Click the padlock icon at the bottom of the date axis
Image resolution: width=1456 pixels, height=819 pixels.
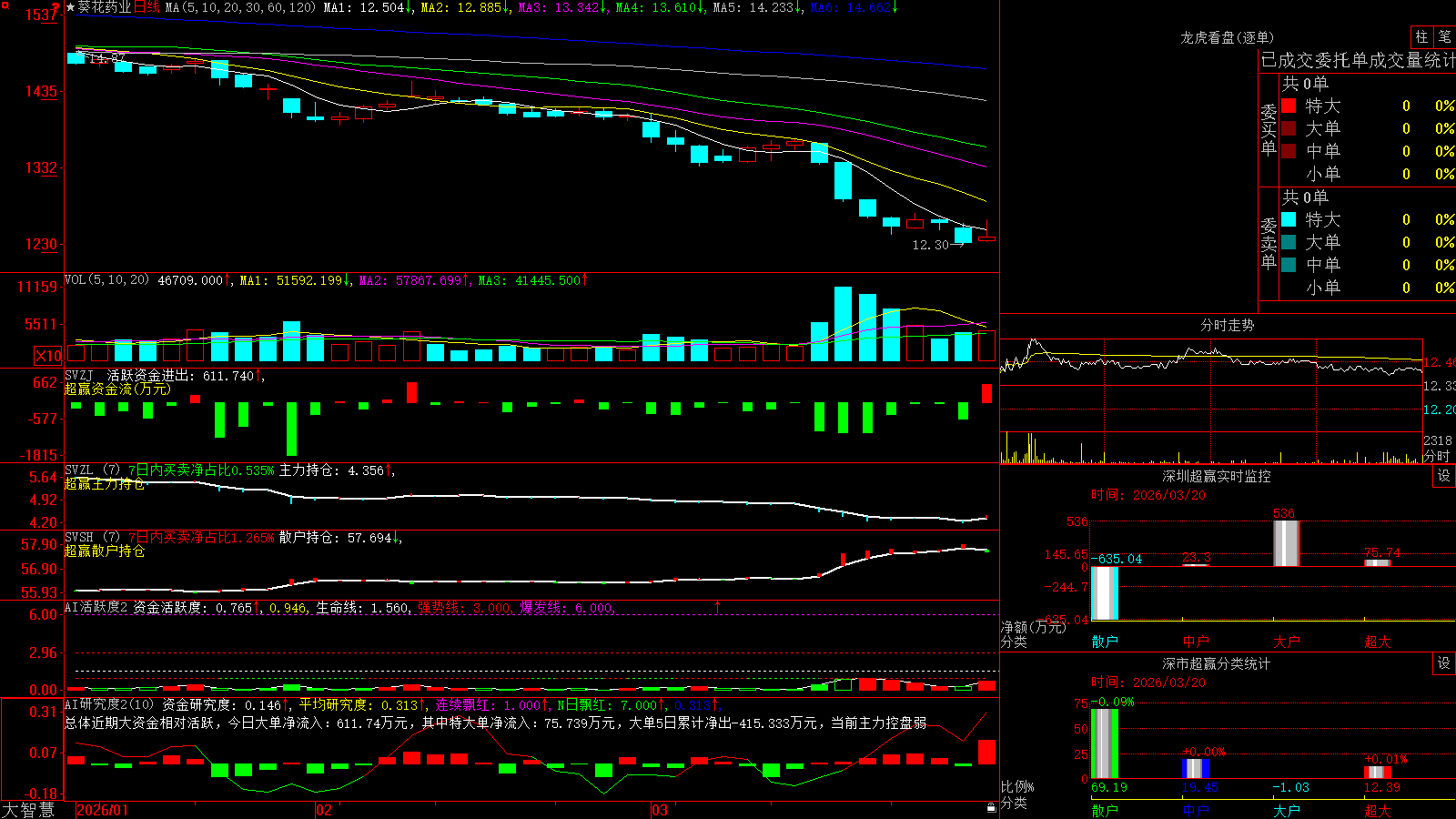tap(991, 808)
